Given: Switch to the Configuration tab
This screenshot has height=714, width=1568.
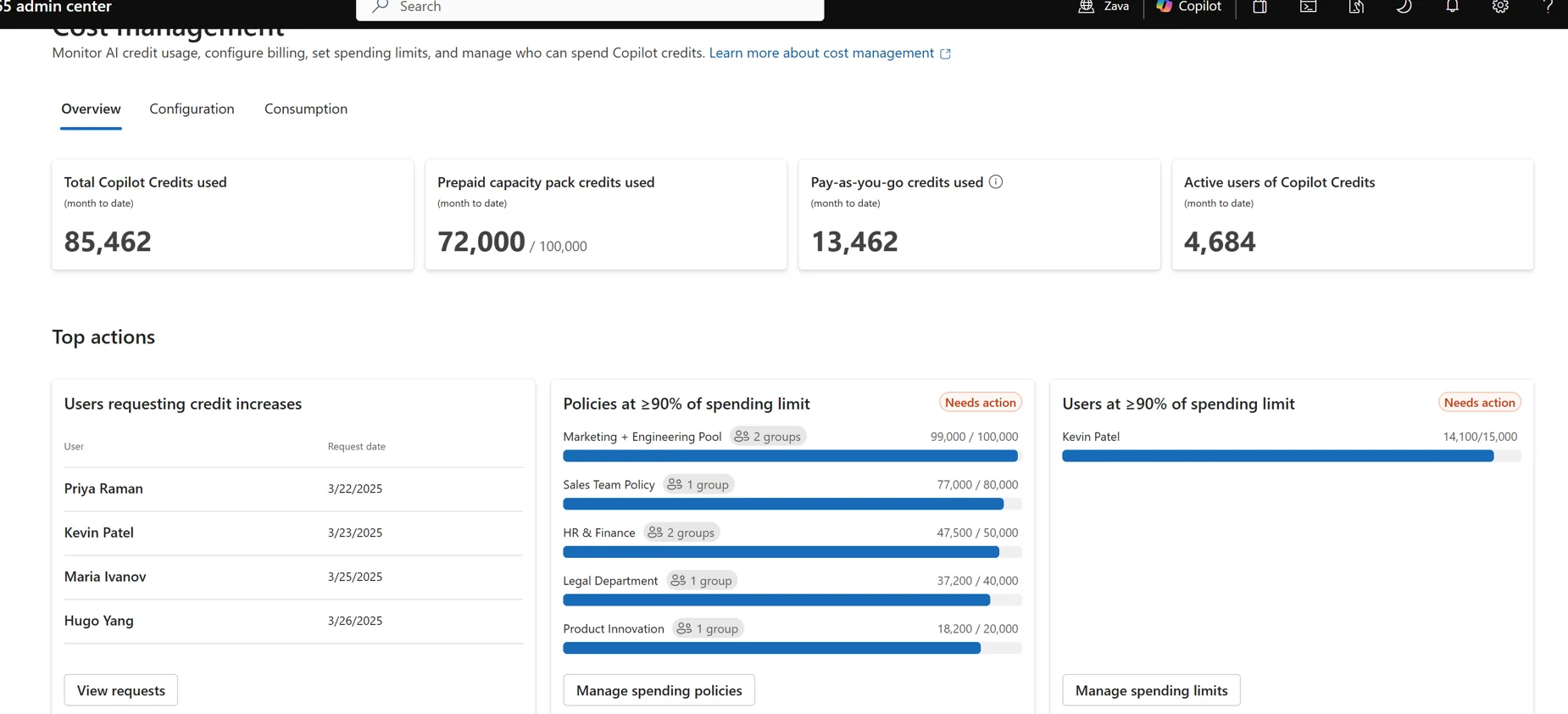Looking at the screenshot, I should 192,109.
